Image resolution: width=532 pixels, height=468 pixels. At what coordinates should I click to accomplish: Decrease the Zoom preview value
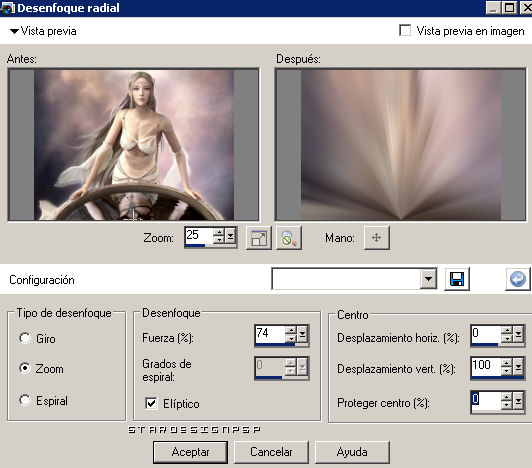tap(220, 239)
